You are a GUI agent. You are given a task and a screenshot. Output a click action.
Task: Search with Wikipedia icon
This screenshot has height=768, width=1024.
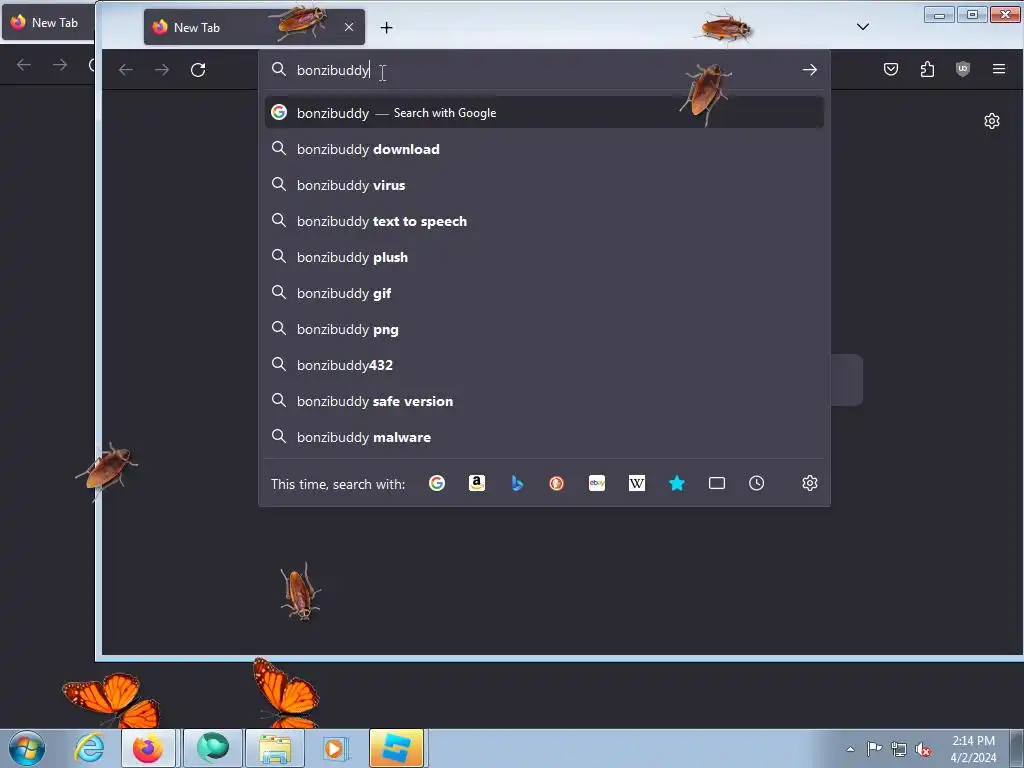[637, 483]
